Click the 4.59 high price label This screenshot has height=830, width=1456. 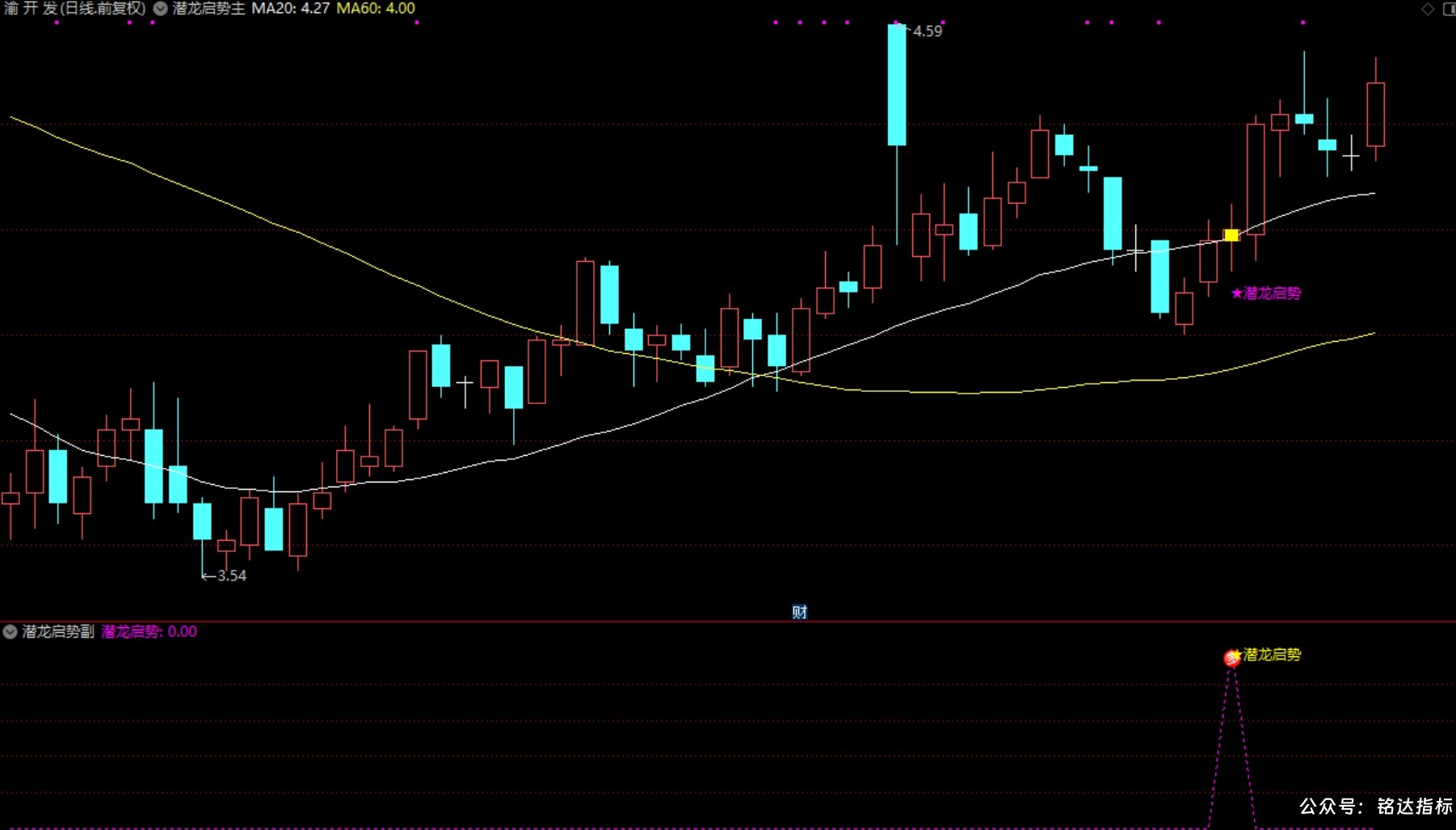(x=928, y=32)
